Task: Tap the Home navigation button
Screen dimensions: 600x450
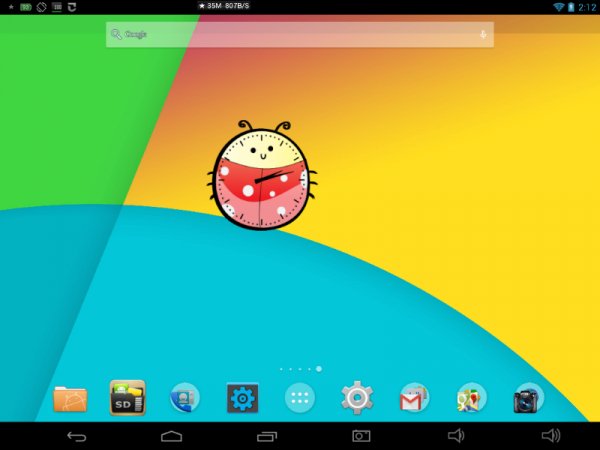Action: (x=171, y=436)
